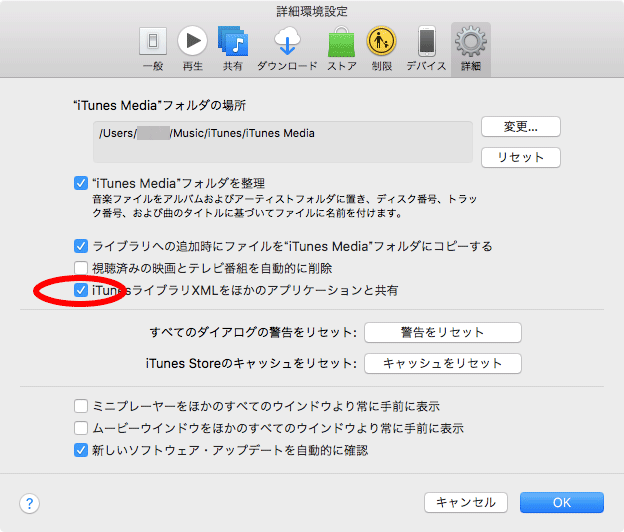Click the 音楽ファイルをアルバム description text
Screen dimensions: 624x532
[x=285, y=206]
